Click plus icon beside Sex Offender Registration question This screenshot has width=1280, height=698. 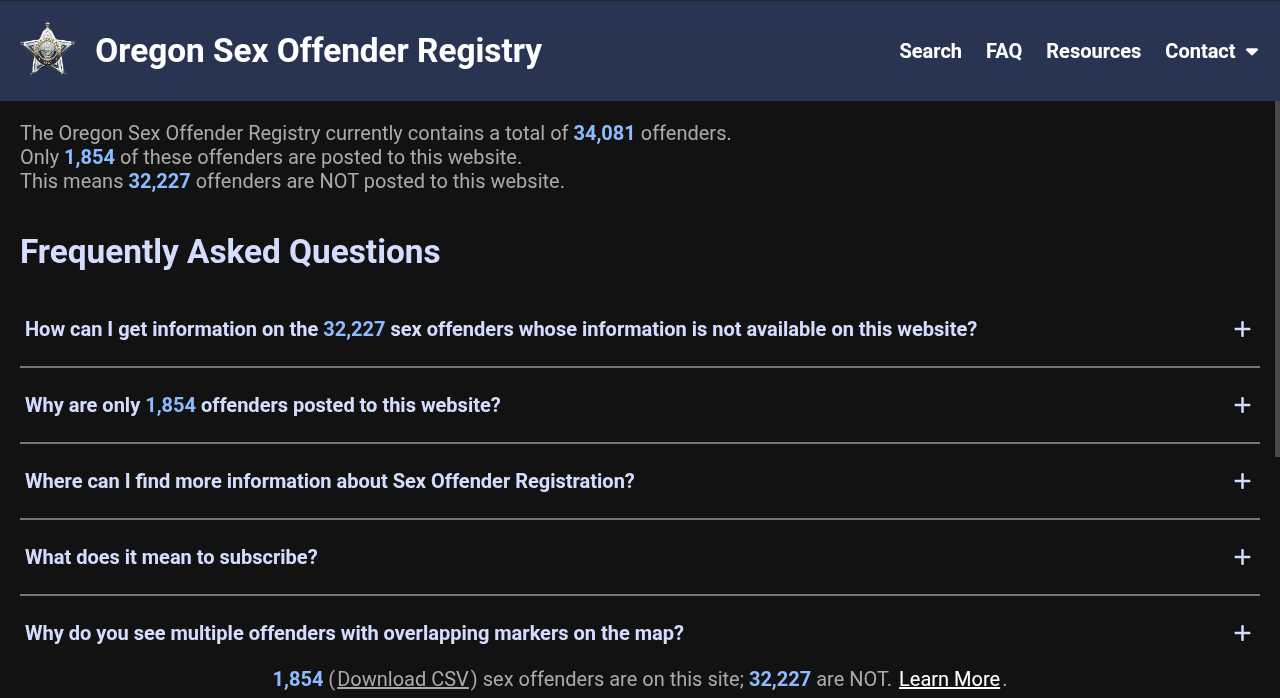coord(1242,481)
